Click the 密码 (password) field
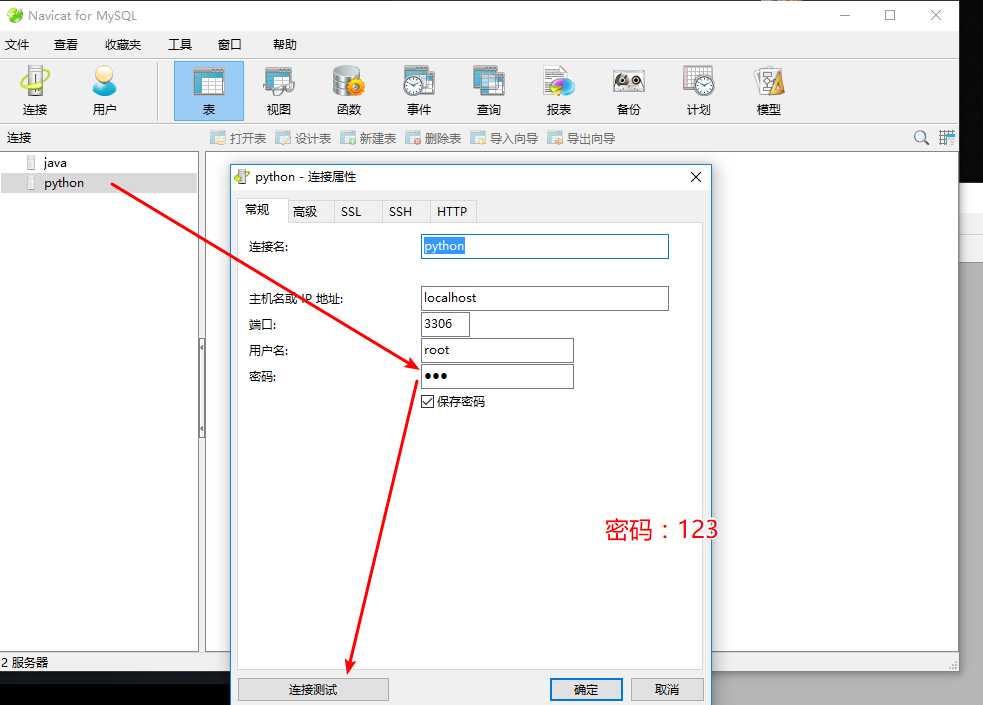 pyautogui.click(x=497, y=377)
